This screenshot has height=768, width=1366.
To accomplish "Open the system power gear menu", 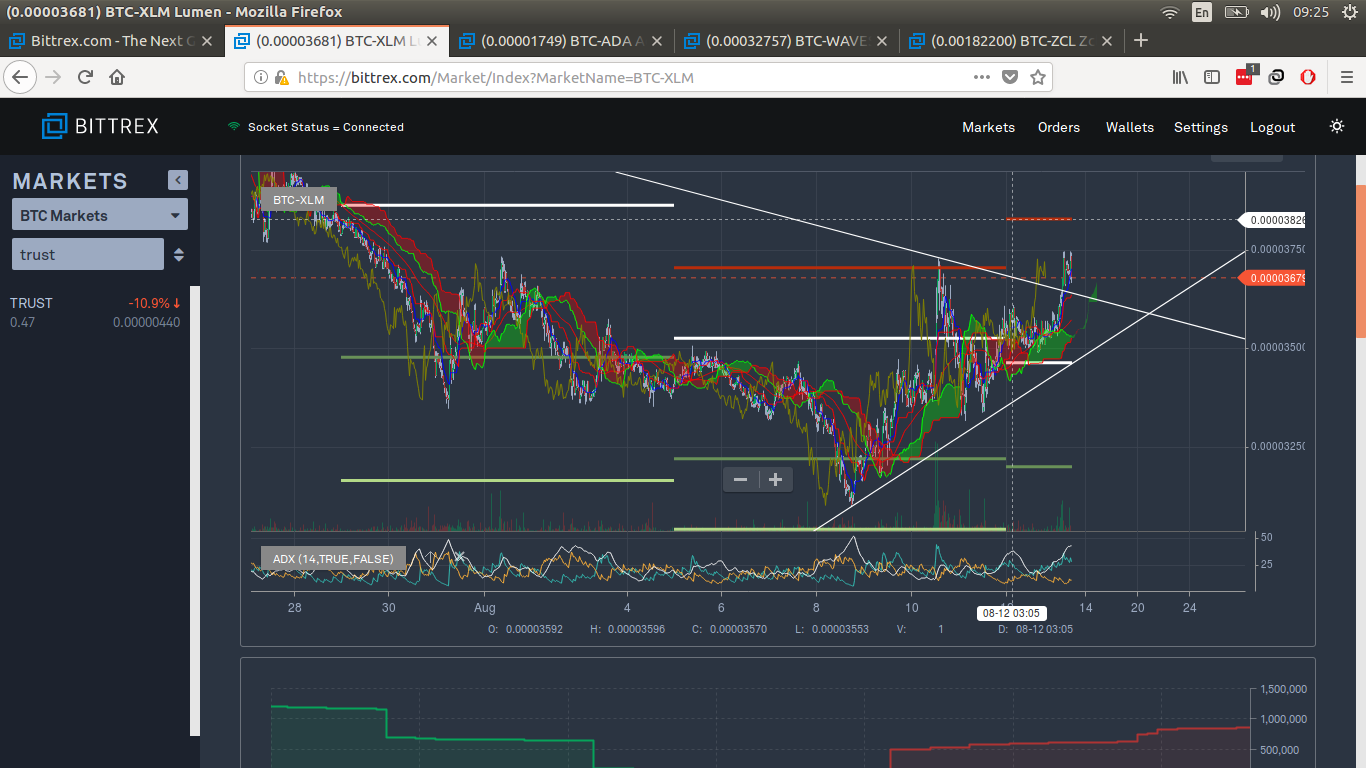I will (x=1350, y=12).
